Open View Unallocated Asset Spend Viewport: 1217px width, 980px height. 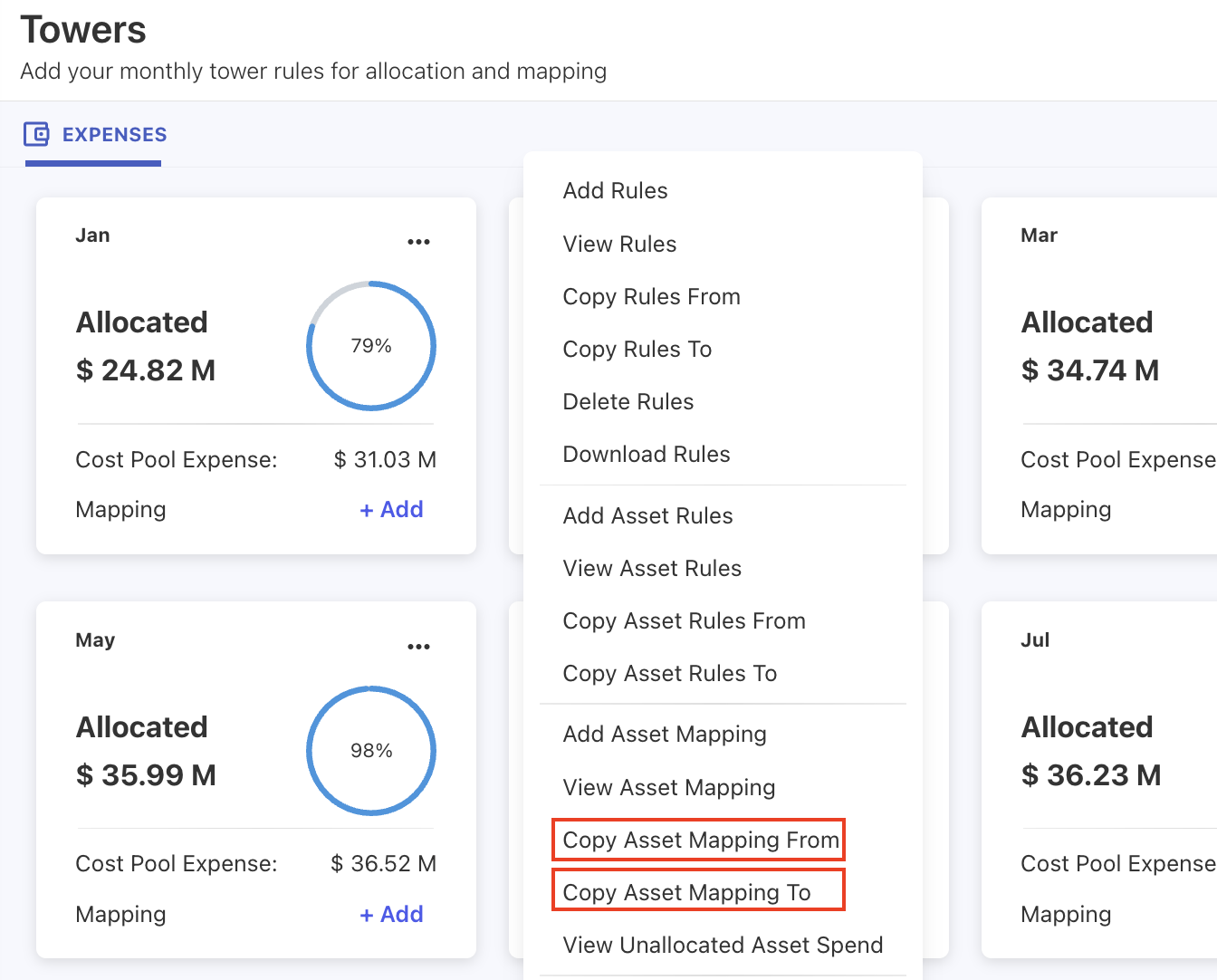[723, 945]
